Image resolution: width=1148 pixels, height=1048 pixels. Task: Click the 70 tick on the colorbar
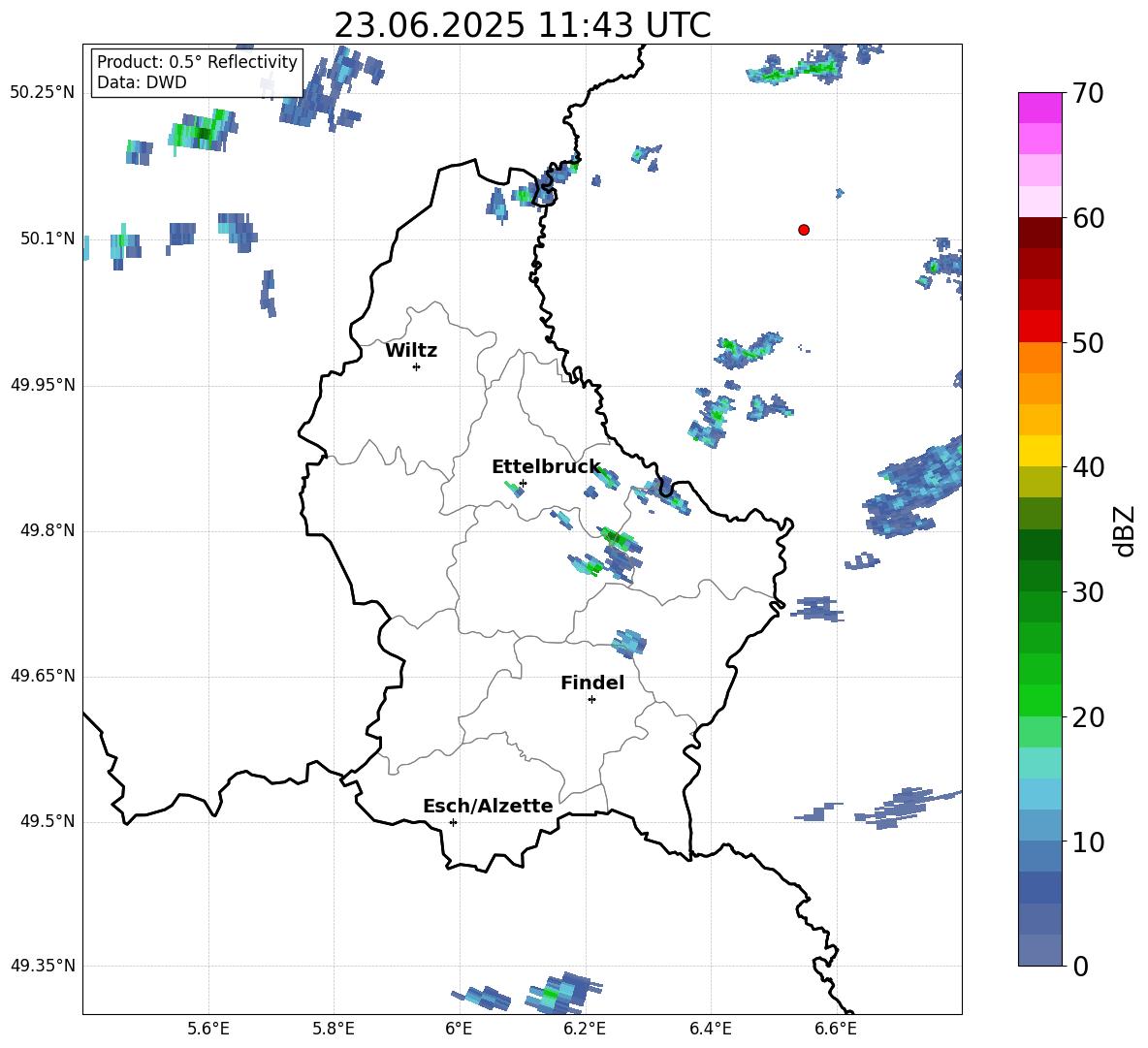[1087, 94]
